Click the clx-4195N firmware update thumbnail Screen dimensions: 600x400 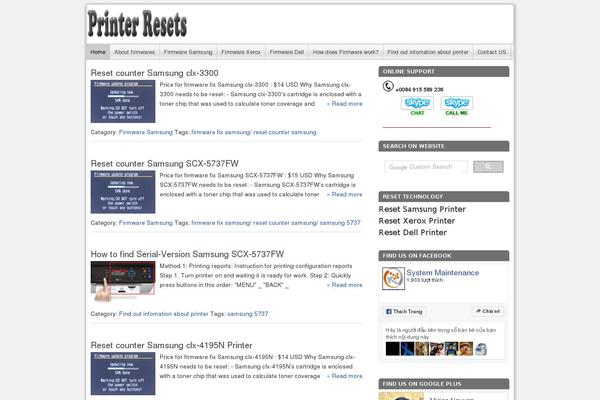pyautogui.click(x=123, y=374)
